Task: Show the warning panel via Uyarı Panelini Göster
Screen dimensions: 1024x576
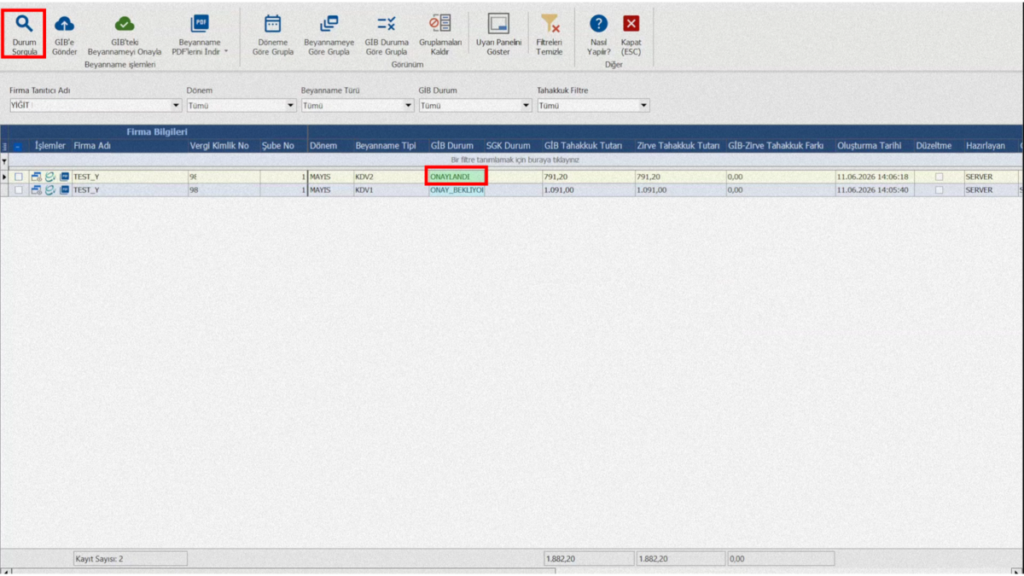Action: click(498, 24)
